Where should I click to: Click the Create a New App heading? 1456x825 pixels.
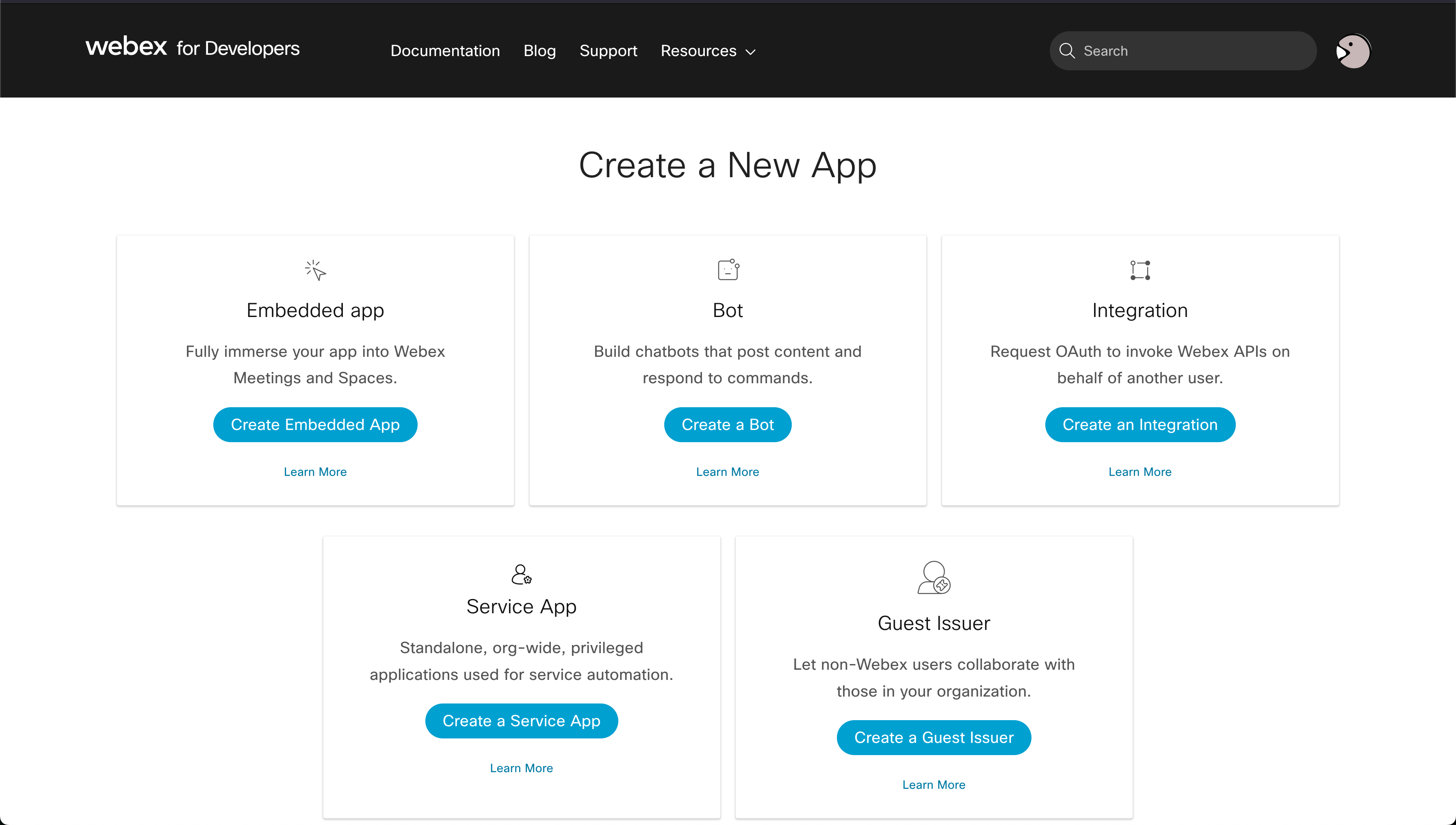728,165
